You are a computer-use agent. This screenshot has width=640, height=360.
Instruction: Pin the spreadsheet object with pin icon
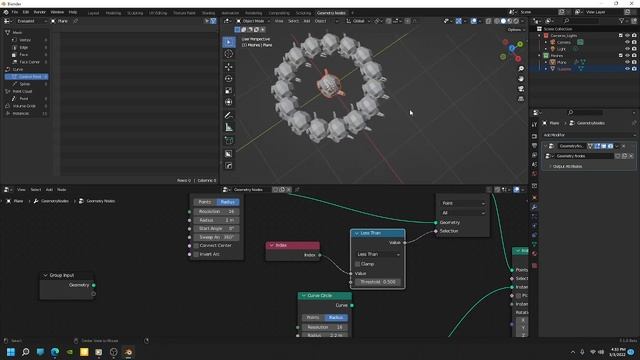pyautogui.click(x=76, y=21)
